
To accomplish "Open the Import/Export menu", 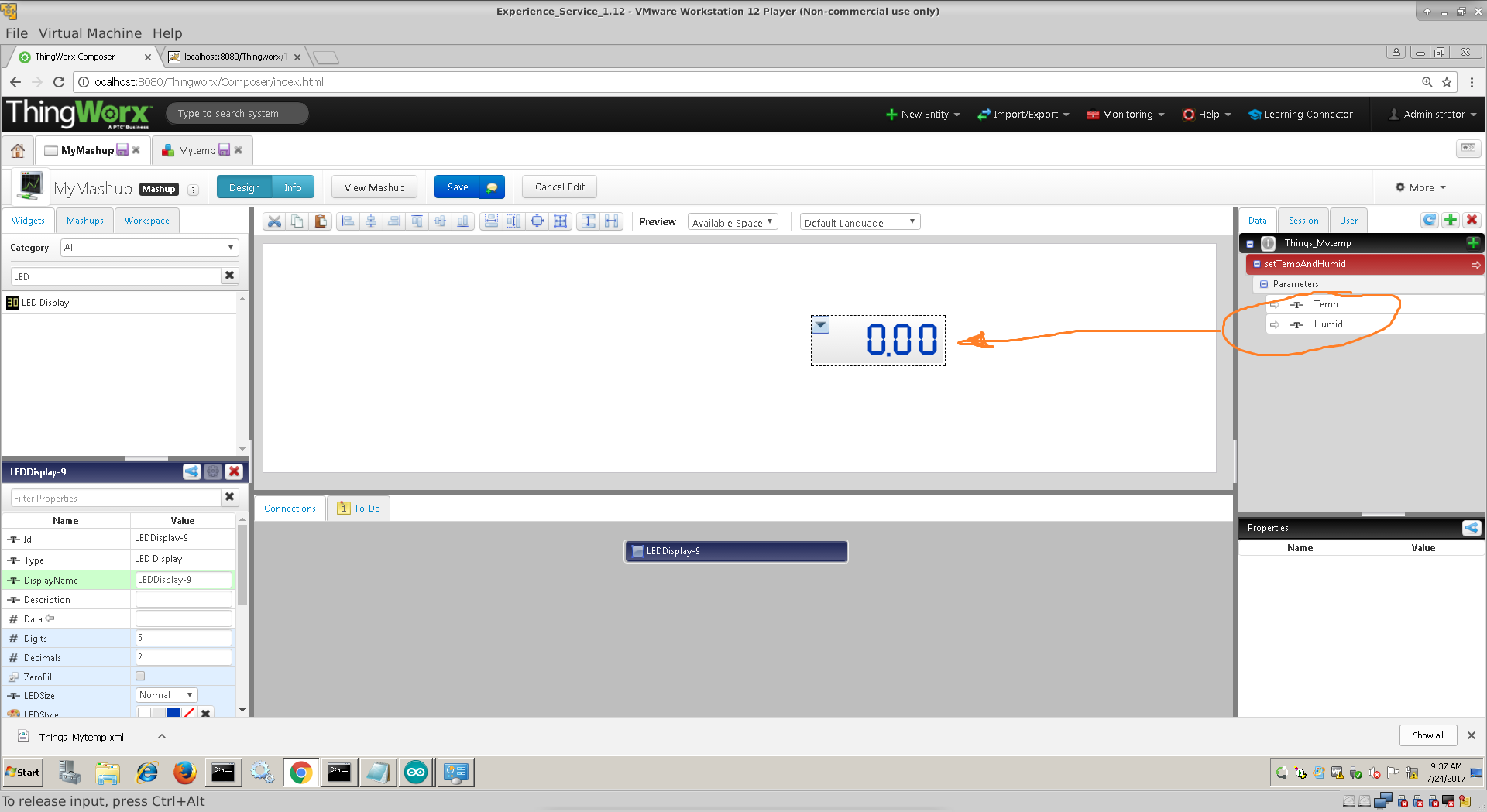I will pos(1023,114).
